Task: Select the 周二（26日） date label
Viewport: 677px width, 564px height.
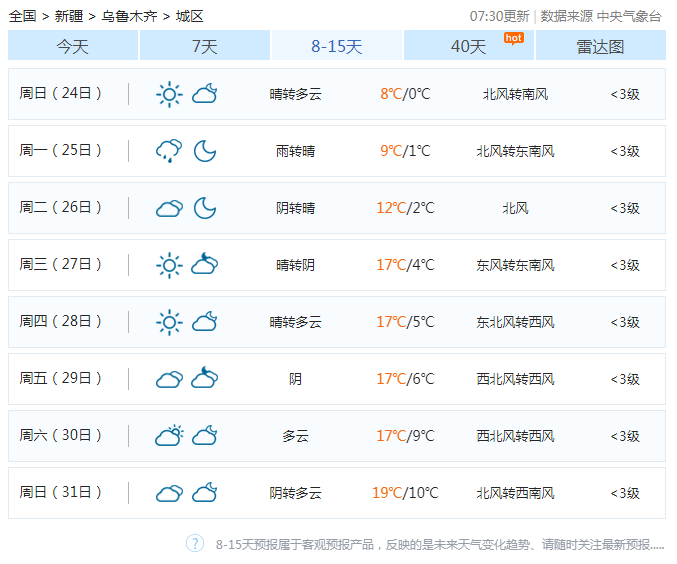Action: [x=61, y=207]
